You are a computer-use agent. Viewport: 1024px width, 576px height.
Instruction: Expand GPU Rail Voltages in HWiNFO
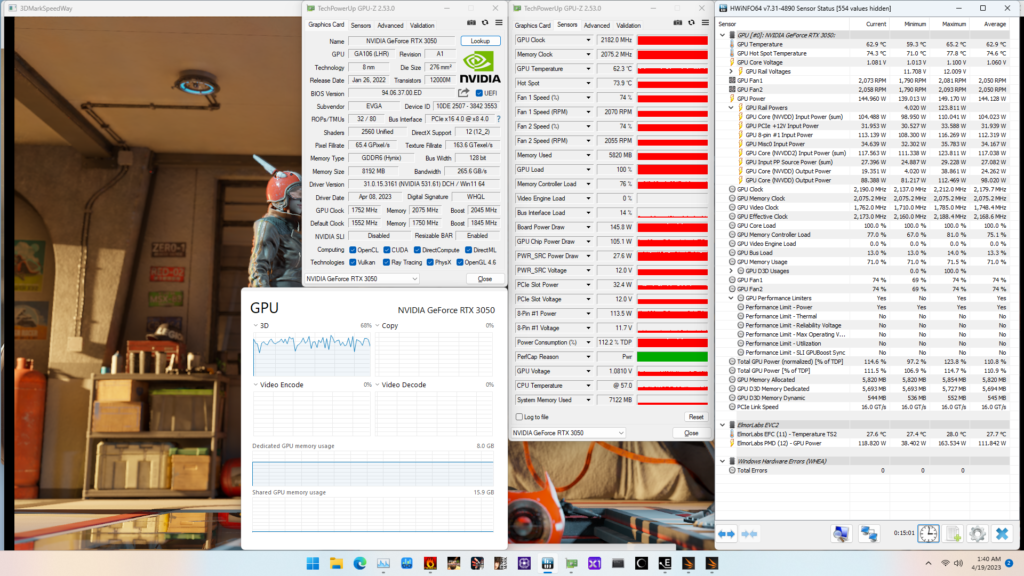731,71
